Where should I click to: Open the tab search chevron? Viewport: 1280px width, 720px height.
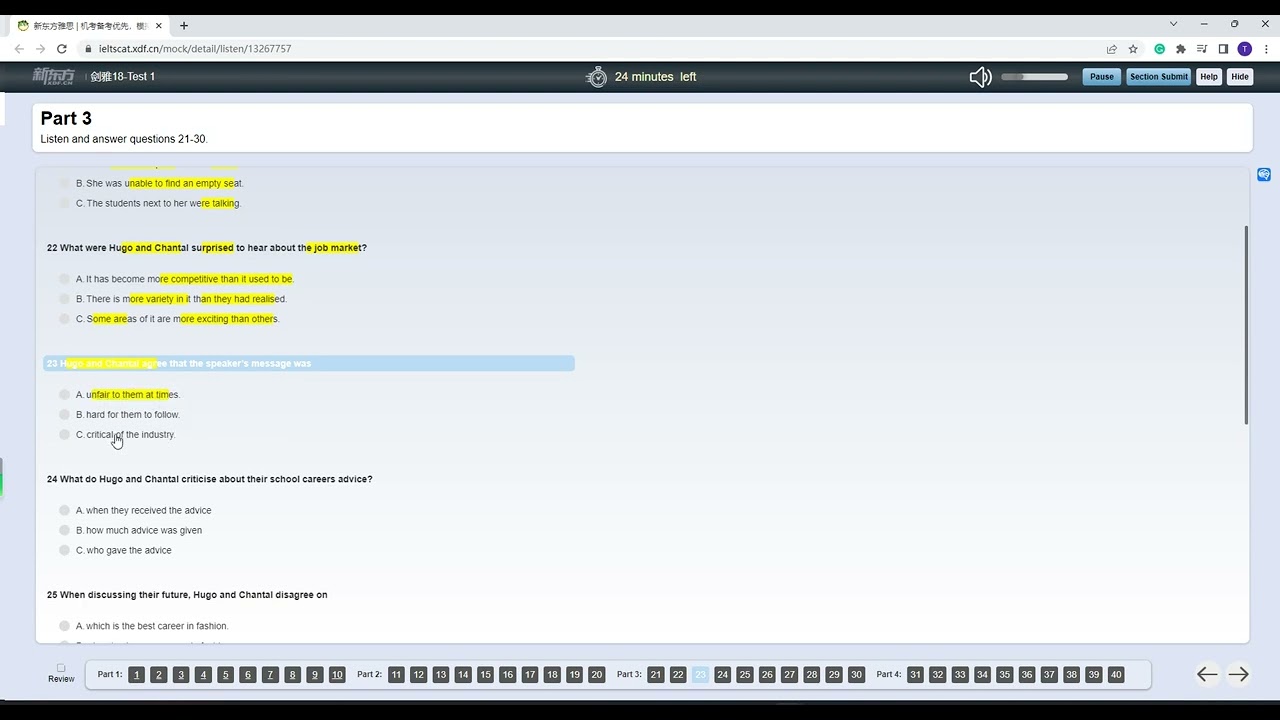[1174, 23]
